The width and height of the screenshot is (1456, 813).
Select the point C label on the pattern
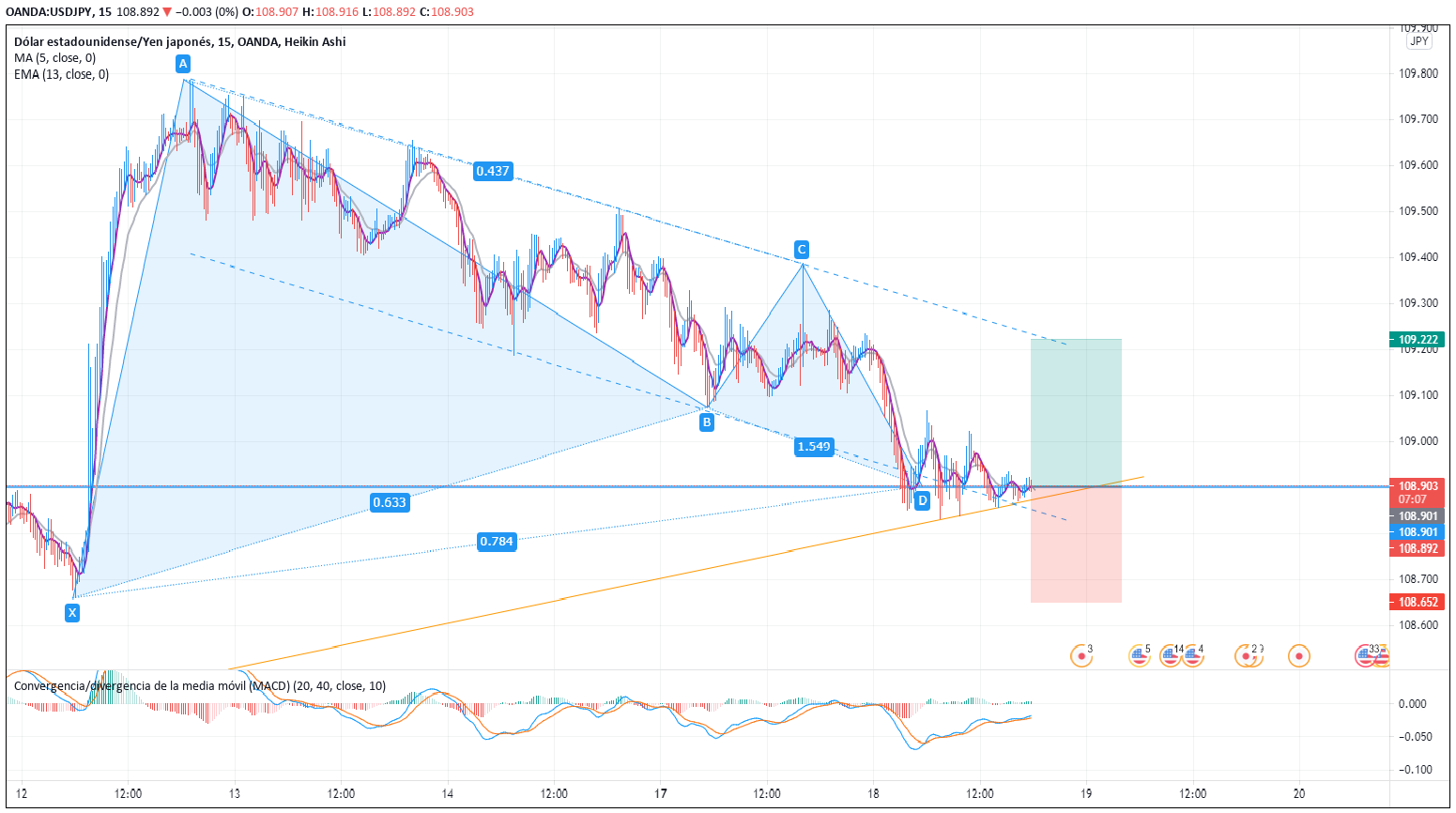tap(801, 250)
